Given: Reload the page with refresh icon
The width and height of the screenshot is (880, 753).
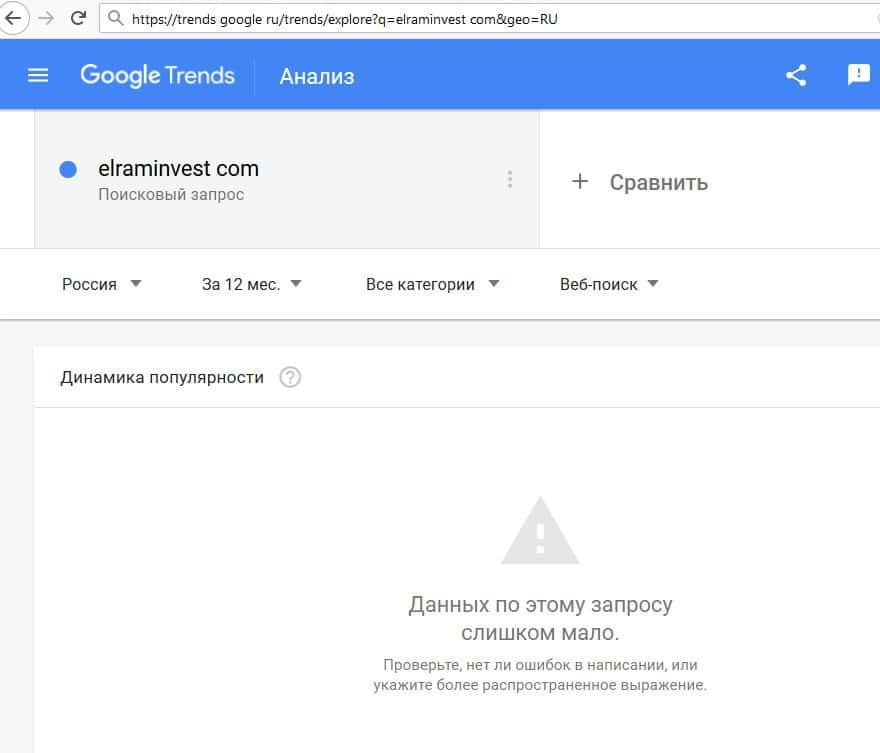Looking at the screenshot, I should point(77,18).
